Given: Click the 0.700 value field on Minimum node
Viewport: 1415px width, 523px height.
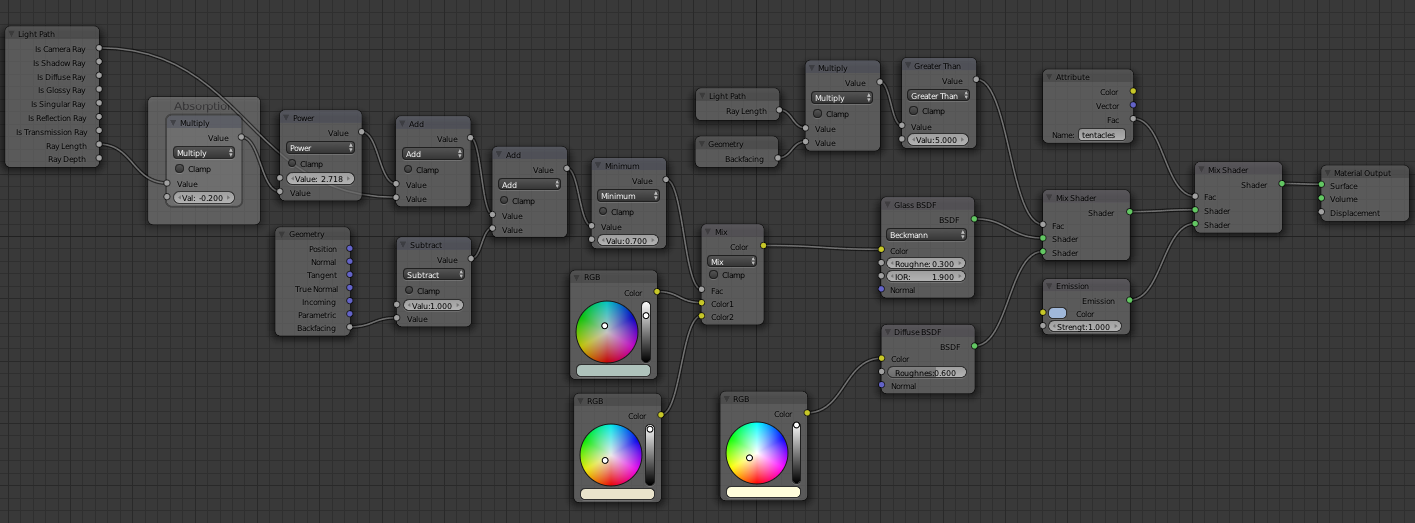Looking at the screenshot, I should pyautogui.click(x=628, y=241).
